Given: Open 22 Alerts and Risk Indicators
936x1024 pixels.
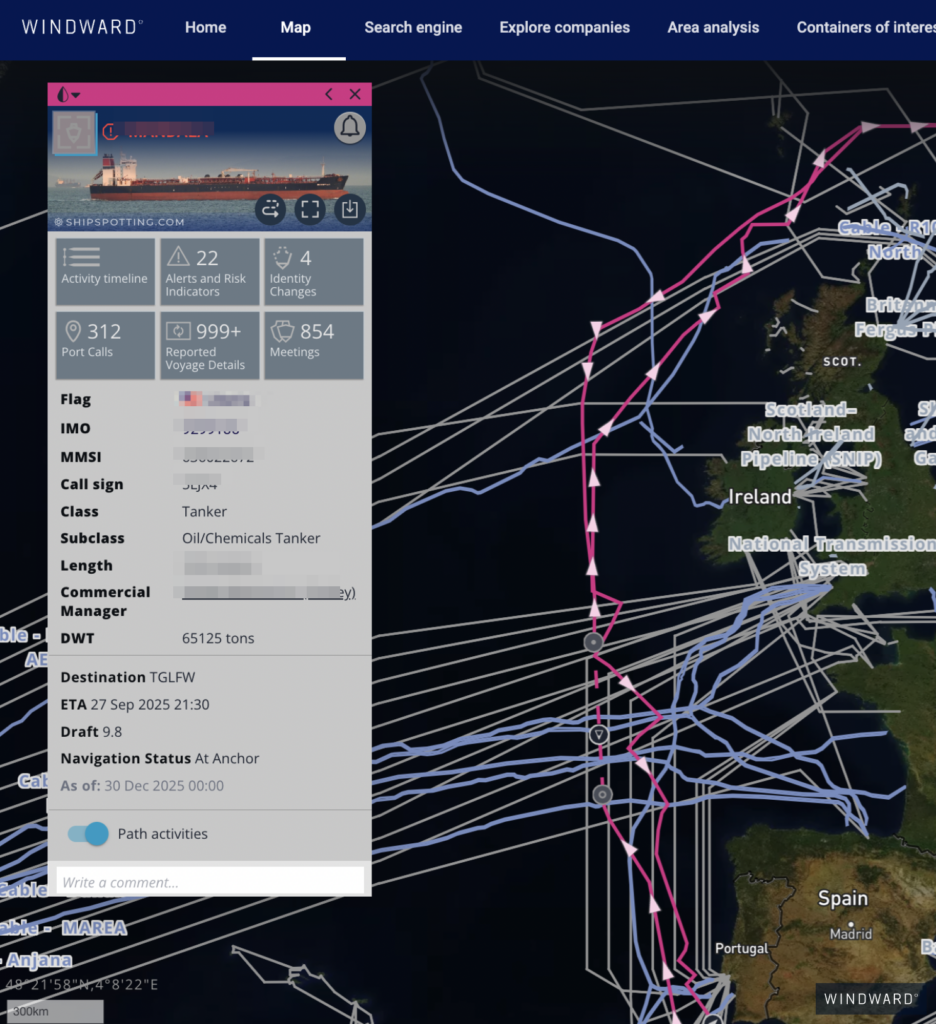Looking at the screenshot, I should [210, 271].
